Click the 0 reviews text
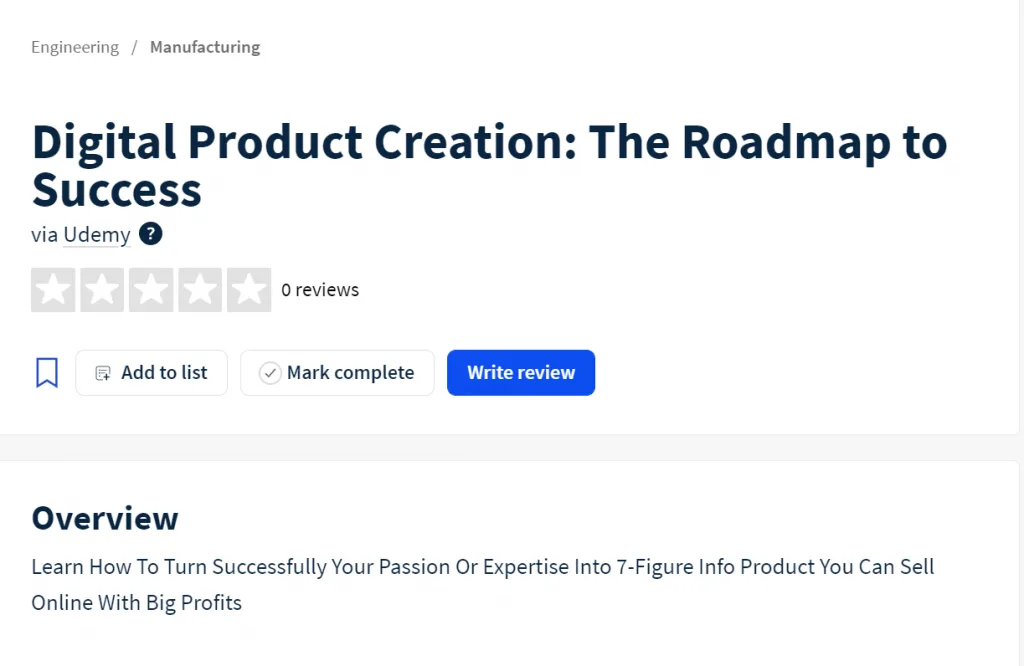 tap(320, 289)
